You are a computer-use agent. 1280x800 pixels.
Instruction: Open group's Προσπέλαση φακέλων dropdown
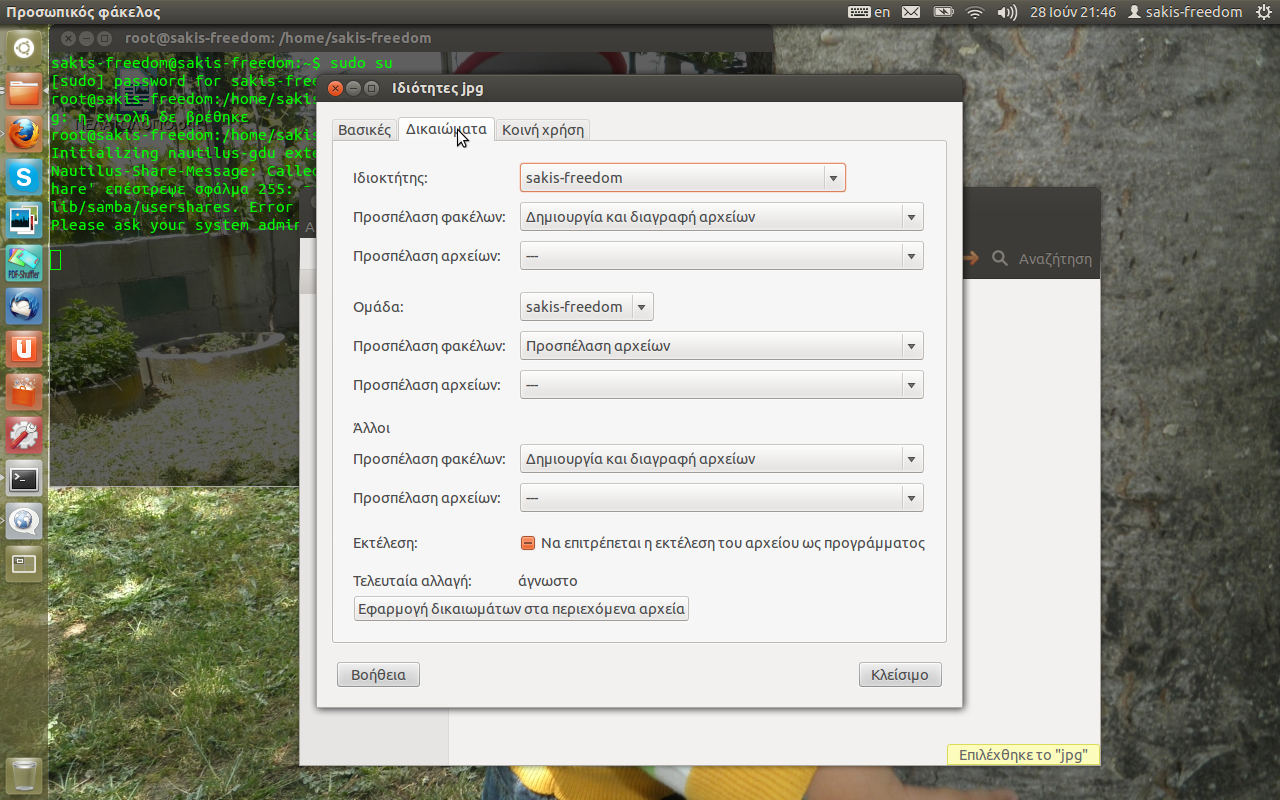pyautogui.click(x=721, y=346)
